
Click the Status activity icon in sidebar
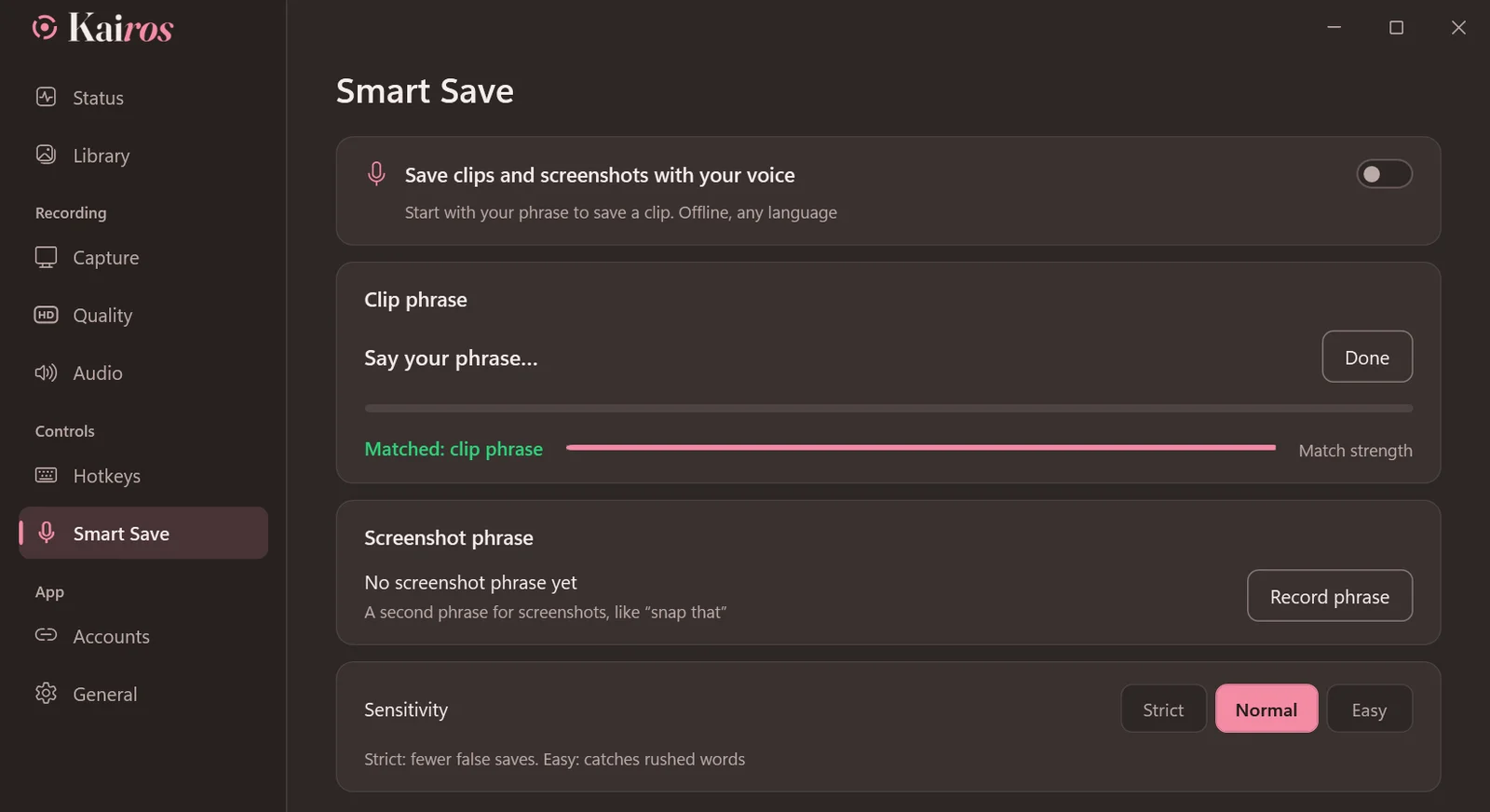[x=46, y=97]
